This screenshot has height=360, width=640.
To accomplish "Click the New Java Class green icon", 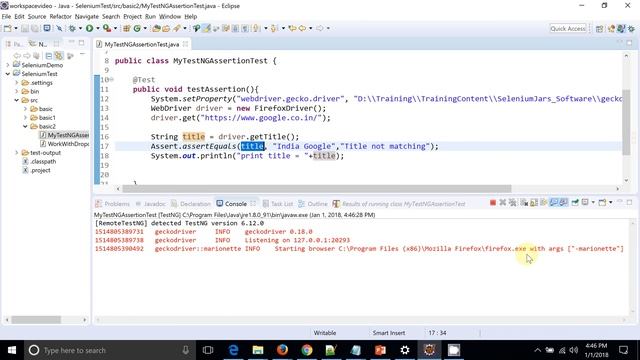I will click(x=137, y=28).
